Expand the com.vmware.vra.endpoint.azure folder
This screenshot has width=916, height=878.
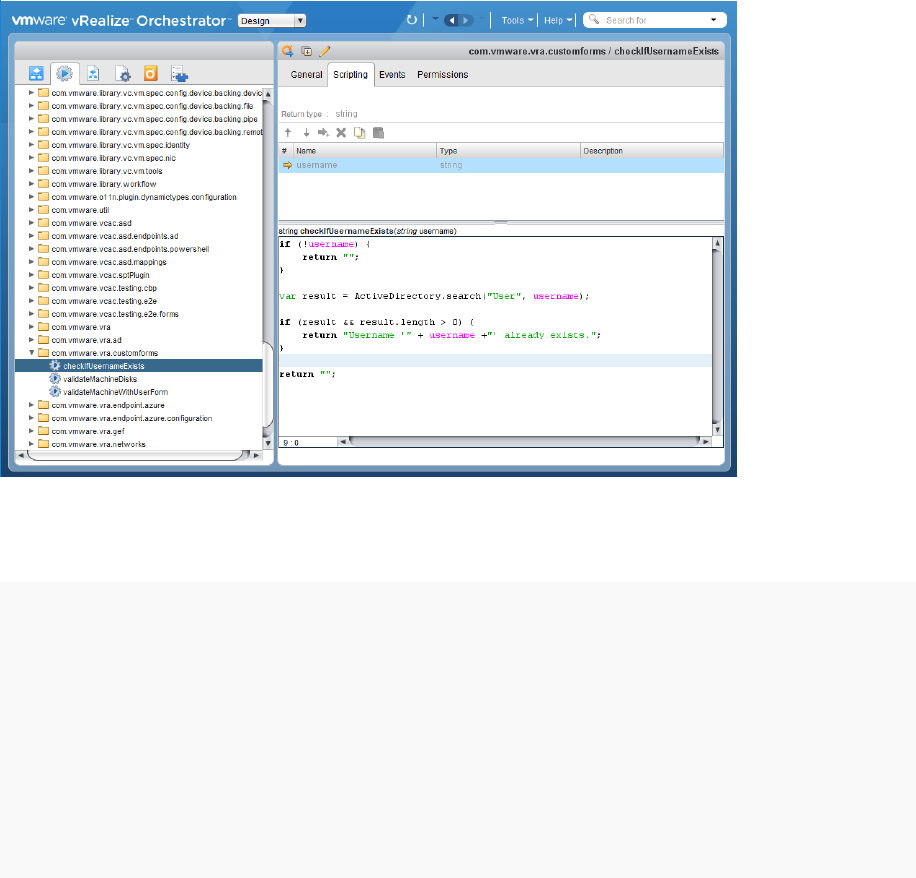31,405
